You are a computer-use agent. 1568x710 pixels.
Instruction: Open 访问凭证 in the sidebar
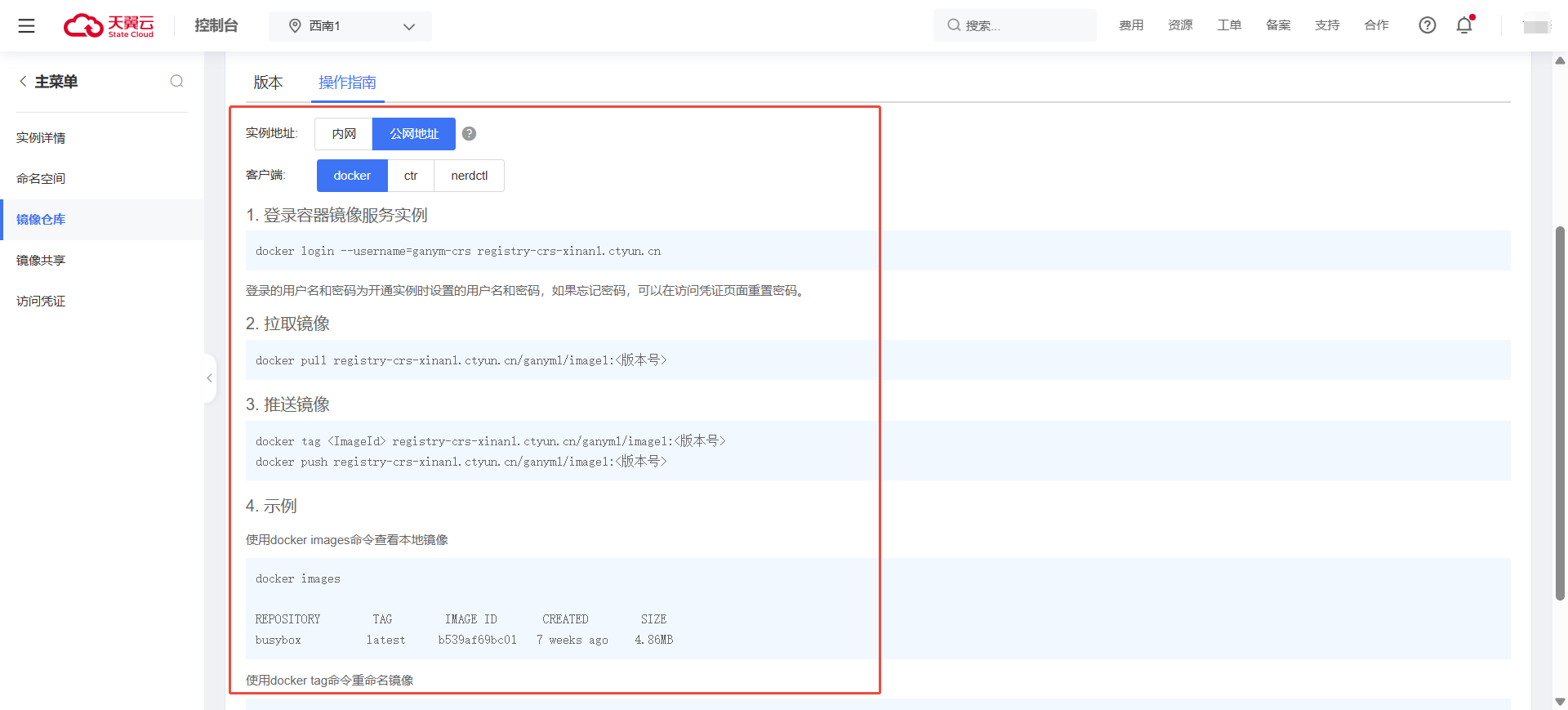(x=41, y=301)
